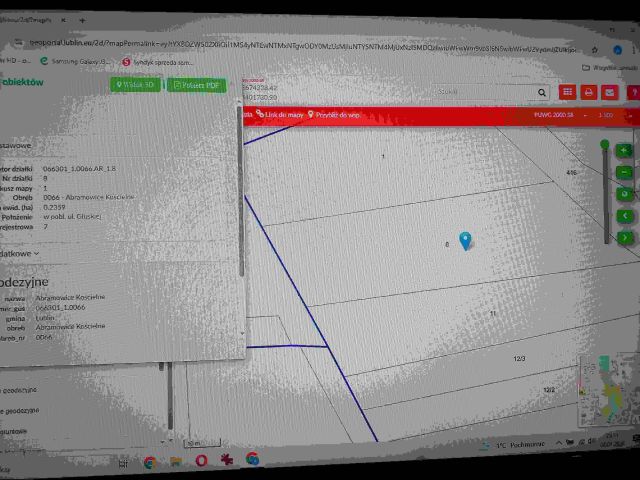Screen dimensions: 640x480
Task: Click the w pobl. ul. Głuskiej value
Action: pyautogui.click(x=72, y=217)
